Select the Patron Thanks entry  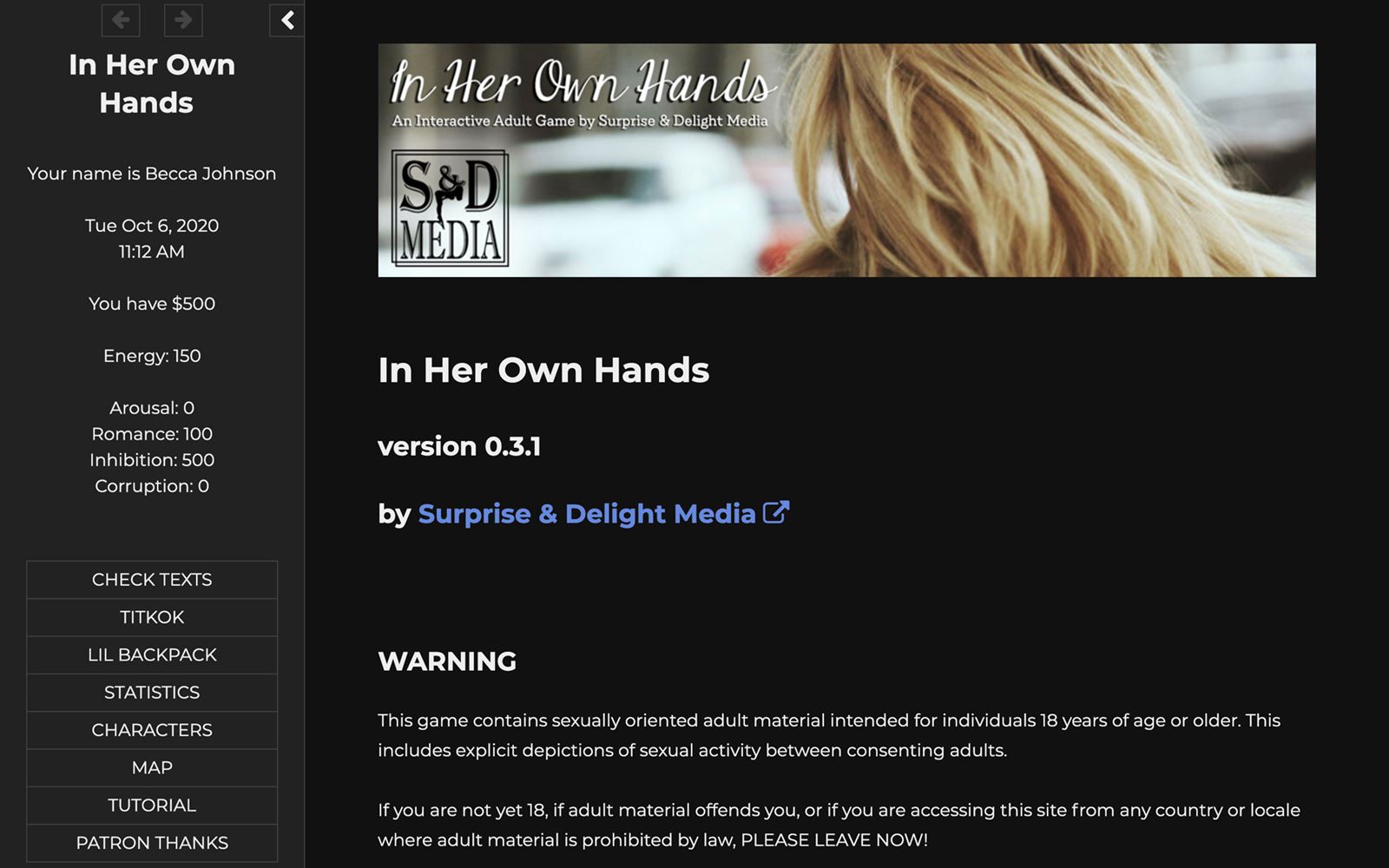point(152,843)
